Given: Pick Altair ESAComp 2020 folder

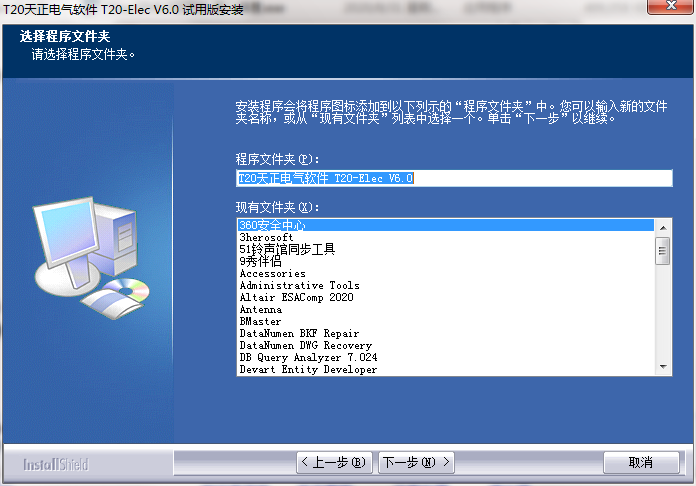Looking at the screenshot, I should [445, 297].
